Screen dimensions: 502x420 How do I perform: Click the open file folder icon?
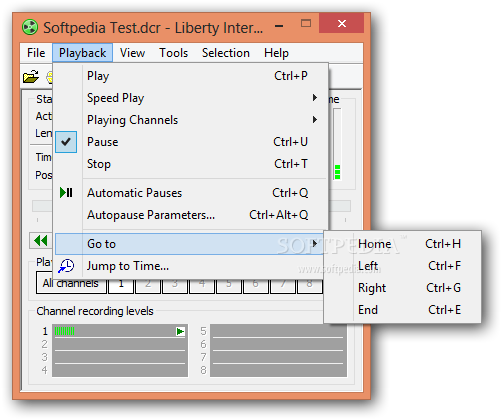(31, 77)
